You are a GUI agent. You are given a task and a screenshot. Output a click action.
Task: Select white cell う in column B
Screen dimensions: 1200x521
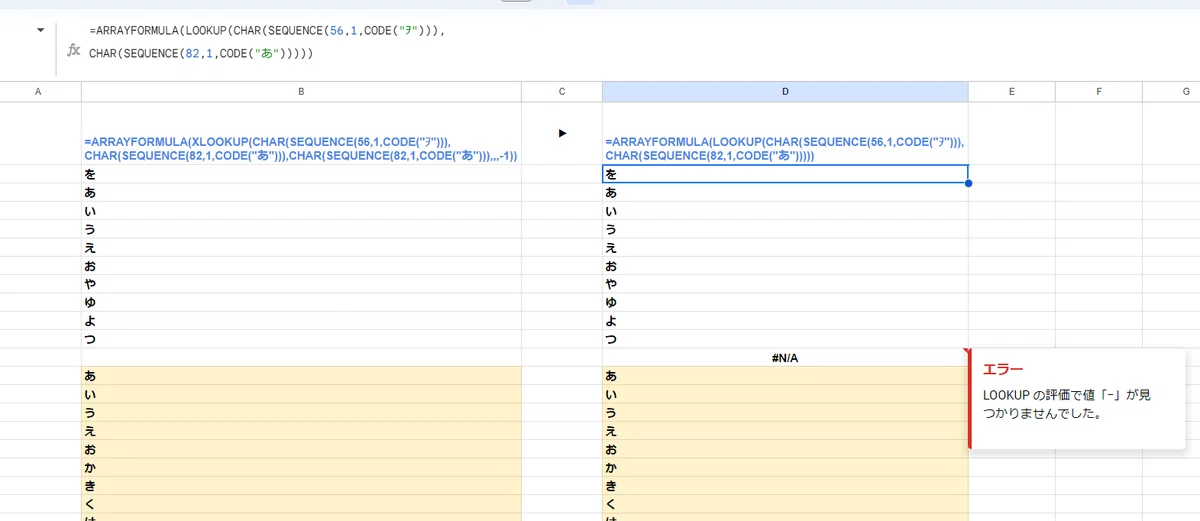(301, 229)
